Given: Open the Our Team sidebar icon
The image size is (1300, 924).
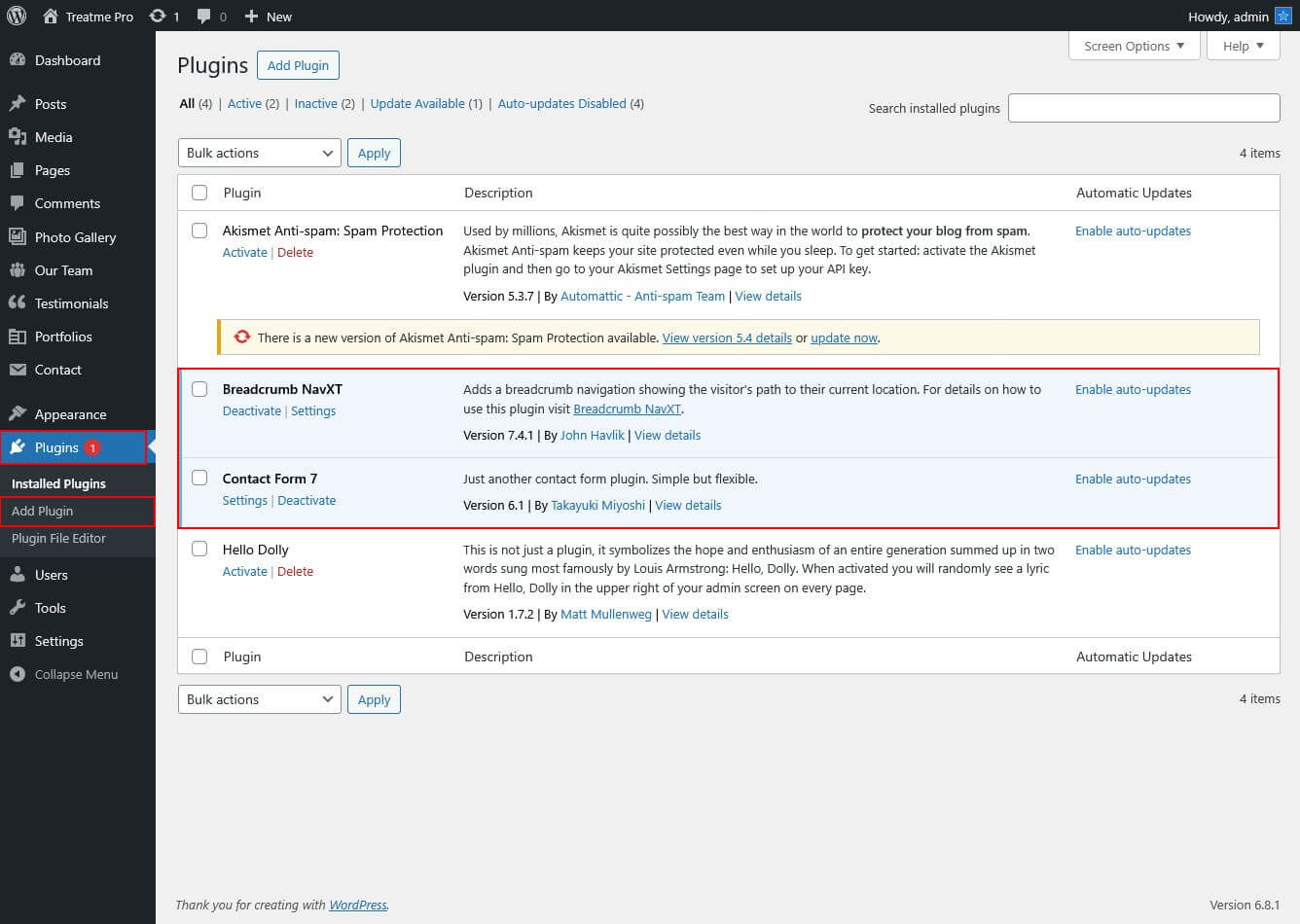Looking at the screenshot, I should 18,269.
